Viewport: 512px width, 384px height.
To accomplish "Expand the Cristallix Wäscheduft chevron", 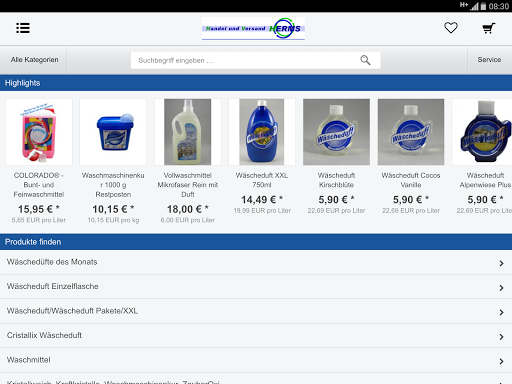I will coord(501,337).
